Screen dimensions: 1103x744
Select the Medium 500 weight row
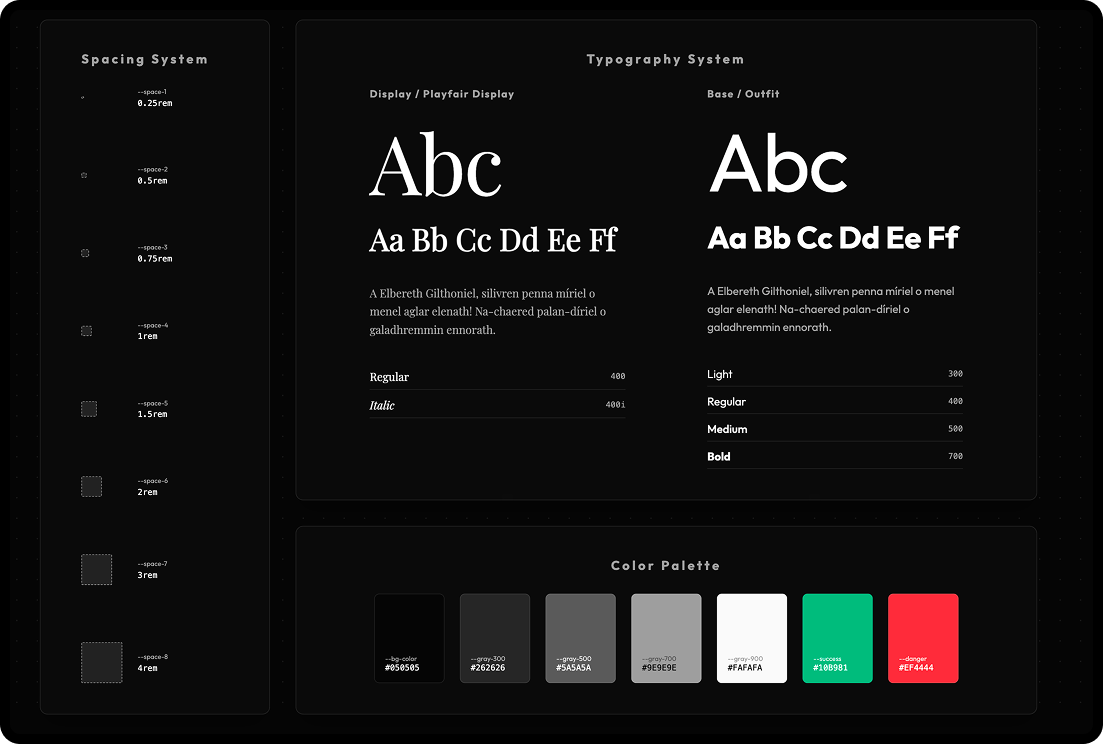click(x=834, y=429)
